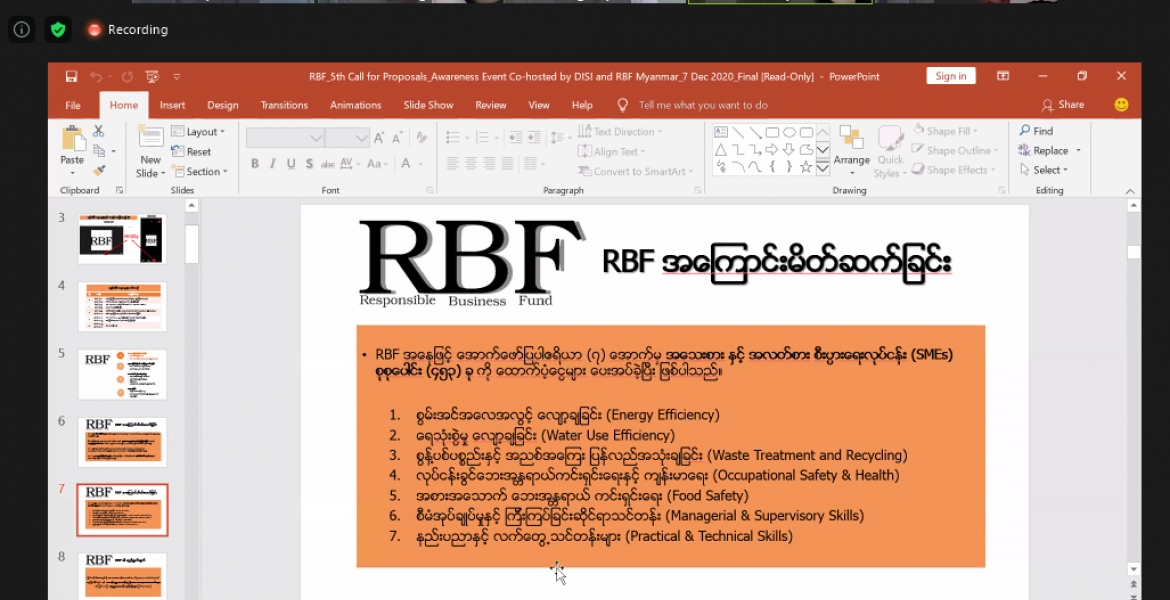Open the Layout dropdown
This screenshot has width=1170, height=600.
198,132
